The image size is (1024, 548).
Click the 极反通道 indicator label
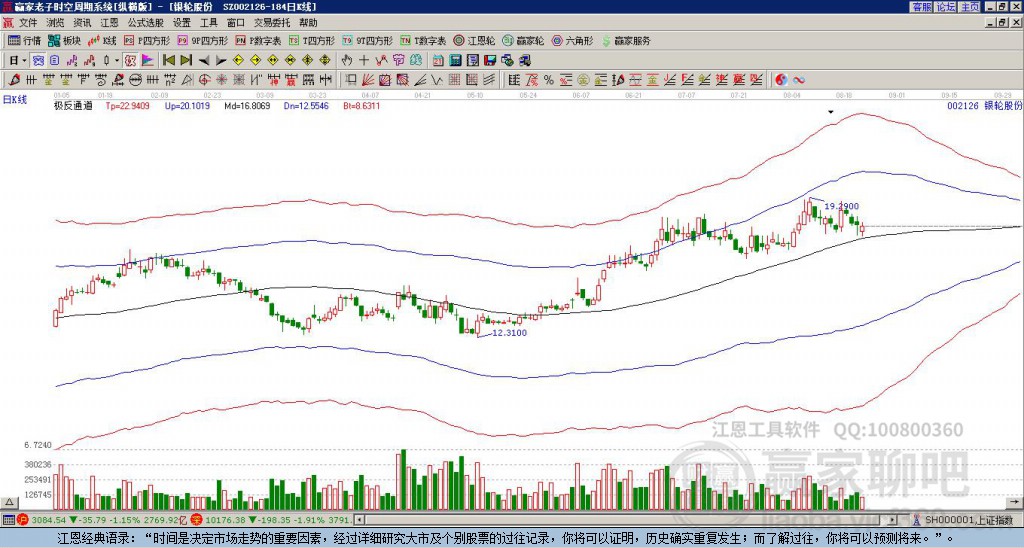[72, 106]
